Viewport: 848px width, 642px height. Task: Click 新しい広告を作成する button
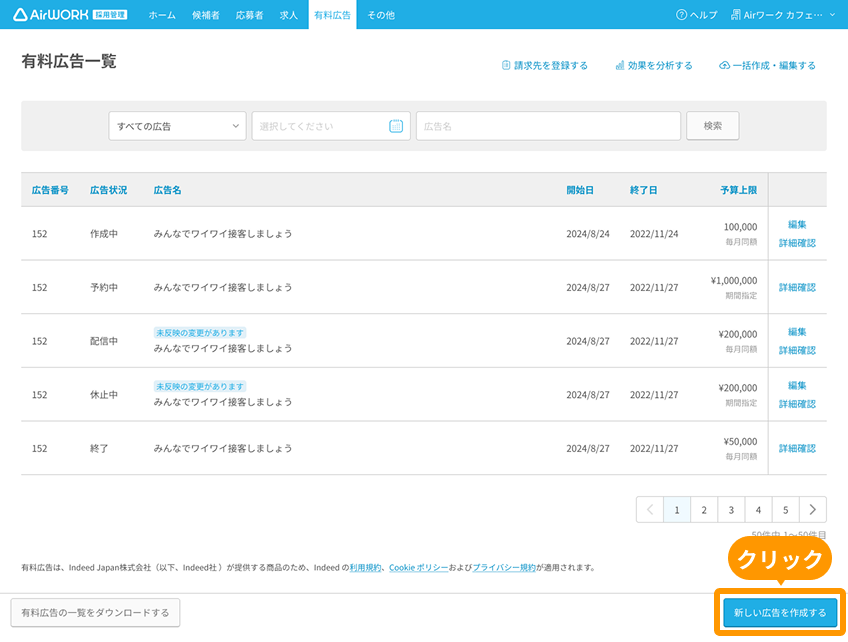[x=780, y=612]
